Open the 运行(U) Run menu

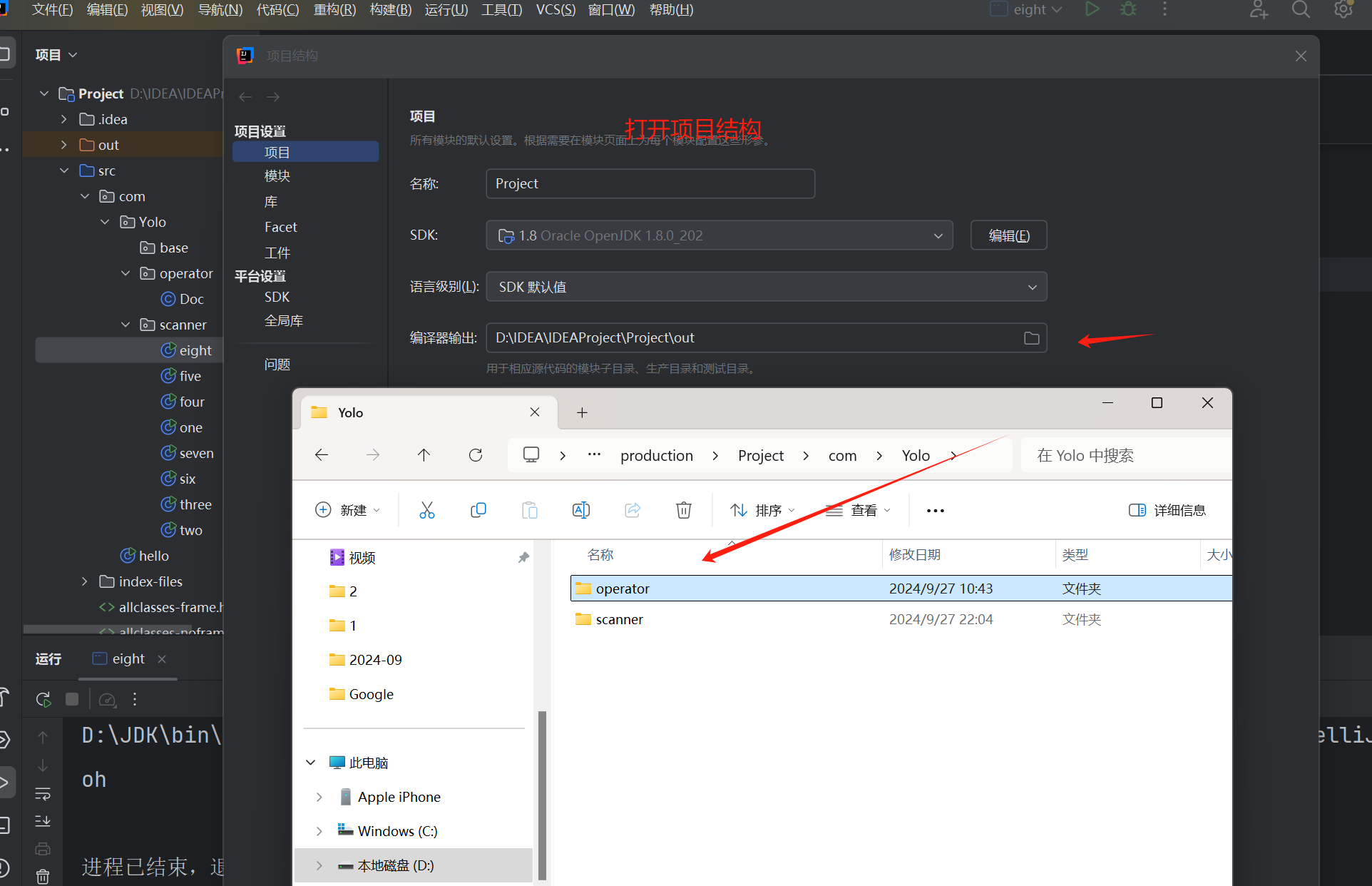(x=446, y=9)
